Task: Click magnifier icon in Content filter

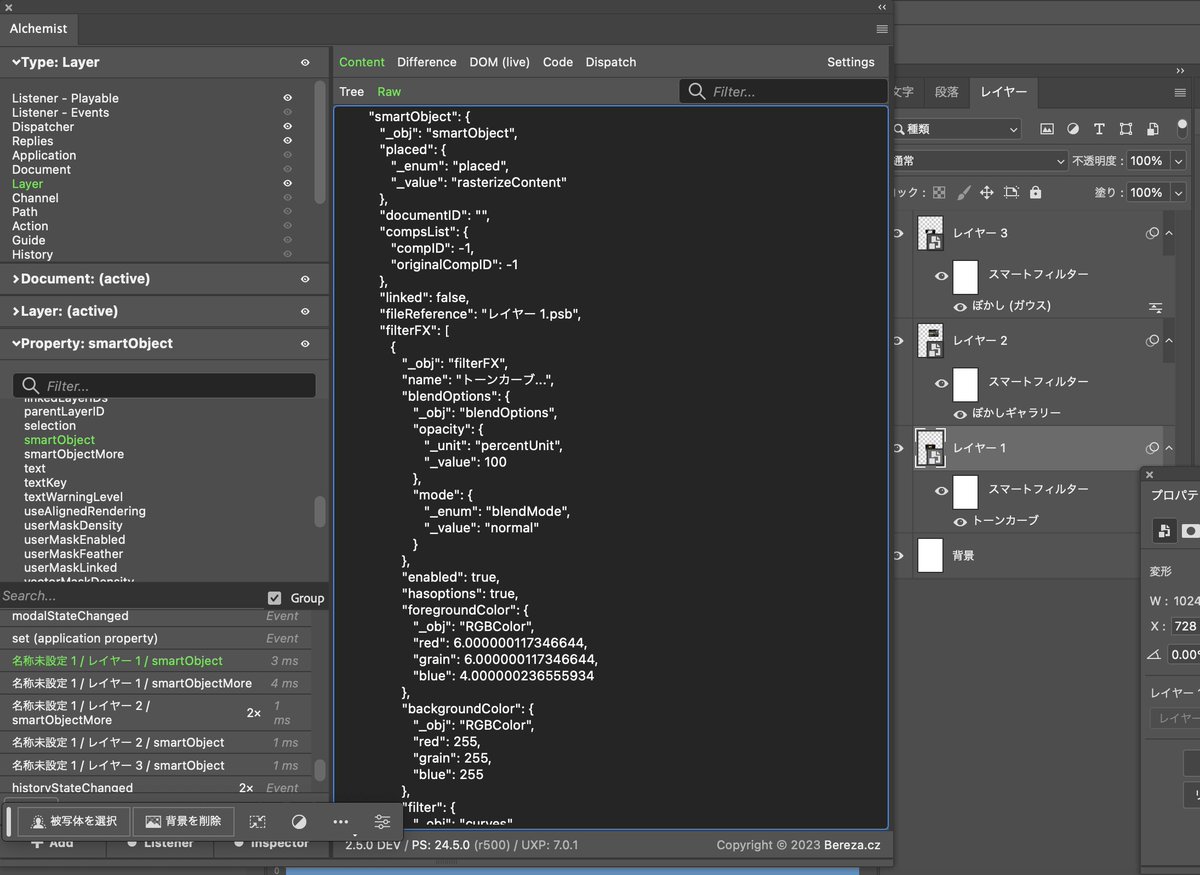Action: coord(697,91)
